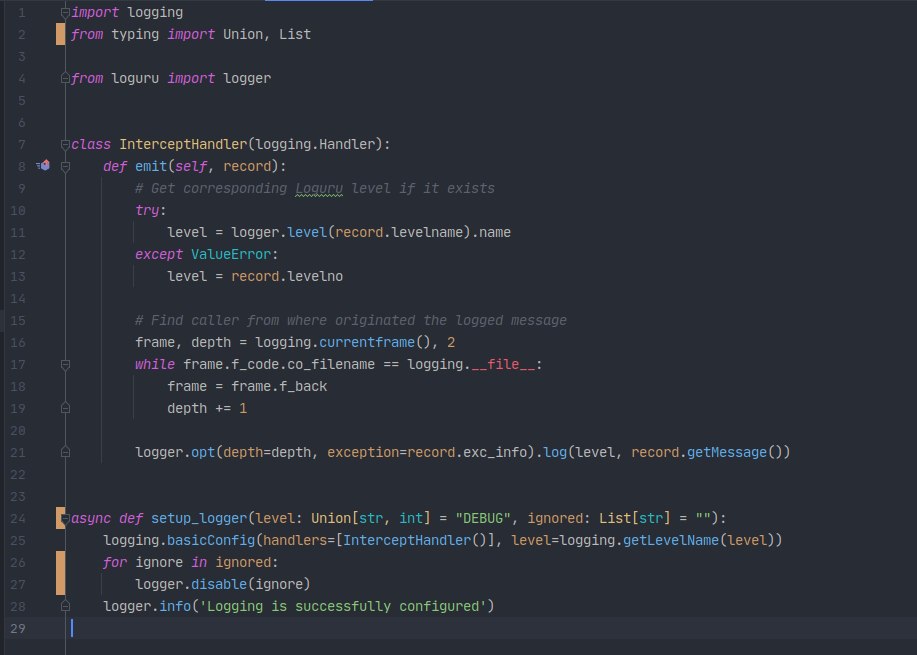Click the overriding method gutter icon beside emit
Screen dimensions: 917x655
[43, 166]
